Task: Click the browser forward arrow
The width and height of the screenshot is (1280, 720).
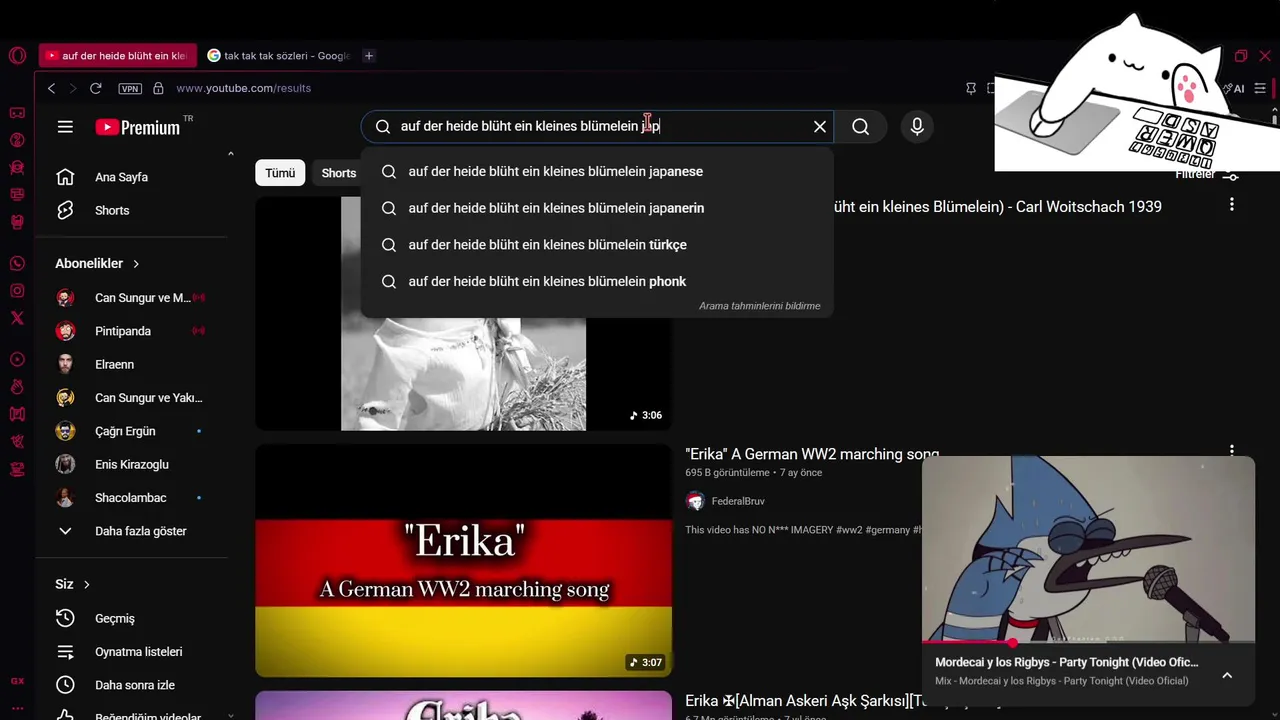Action: coord(73,88)
